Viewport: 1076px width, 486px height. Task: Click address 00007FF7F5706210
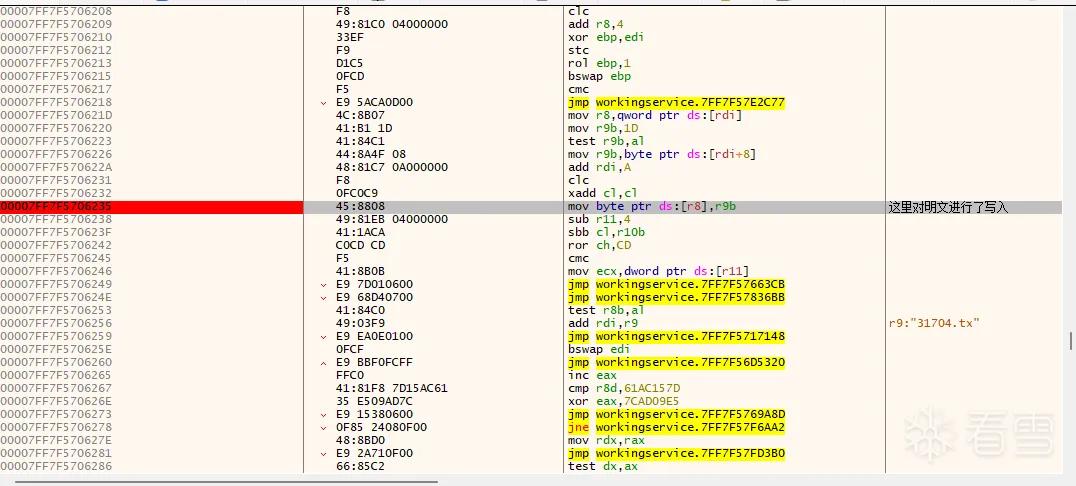pos(56,37)
